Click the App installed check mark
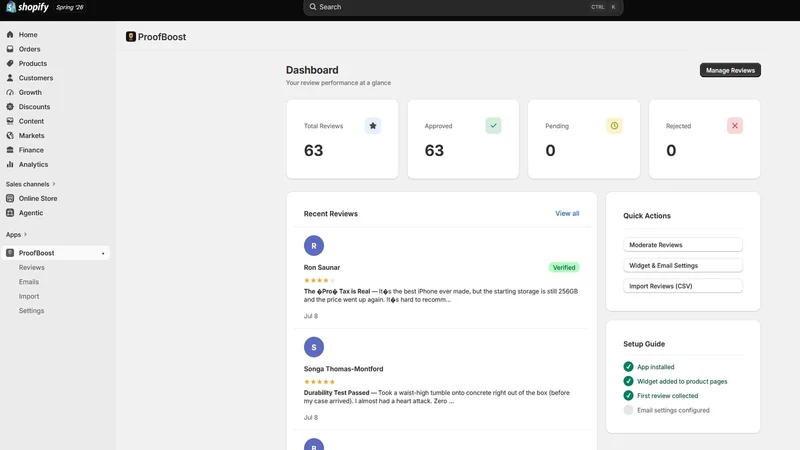800x450 pixels. 628,367
